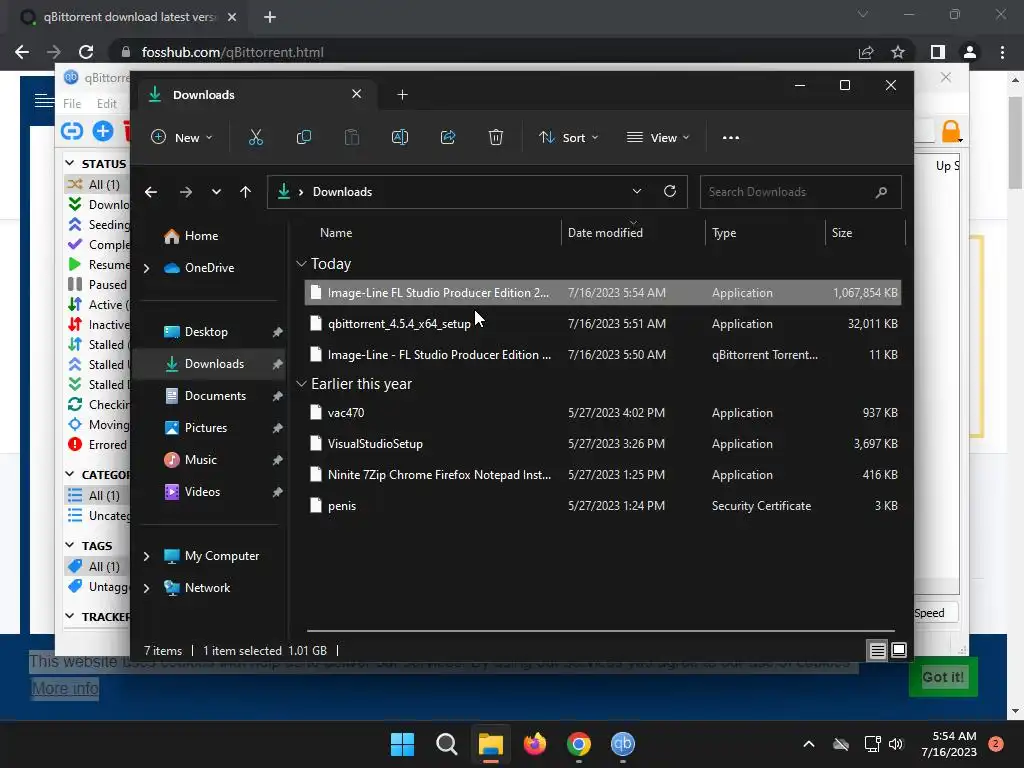1024x768 pixels.
Task: Click Got it! cookie button
Action: tap(943, 677)
